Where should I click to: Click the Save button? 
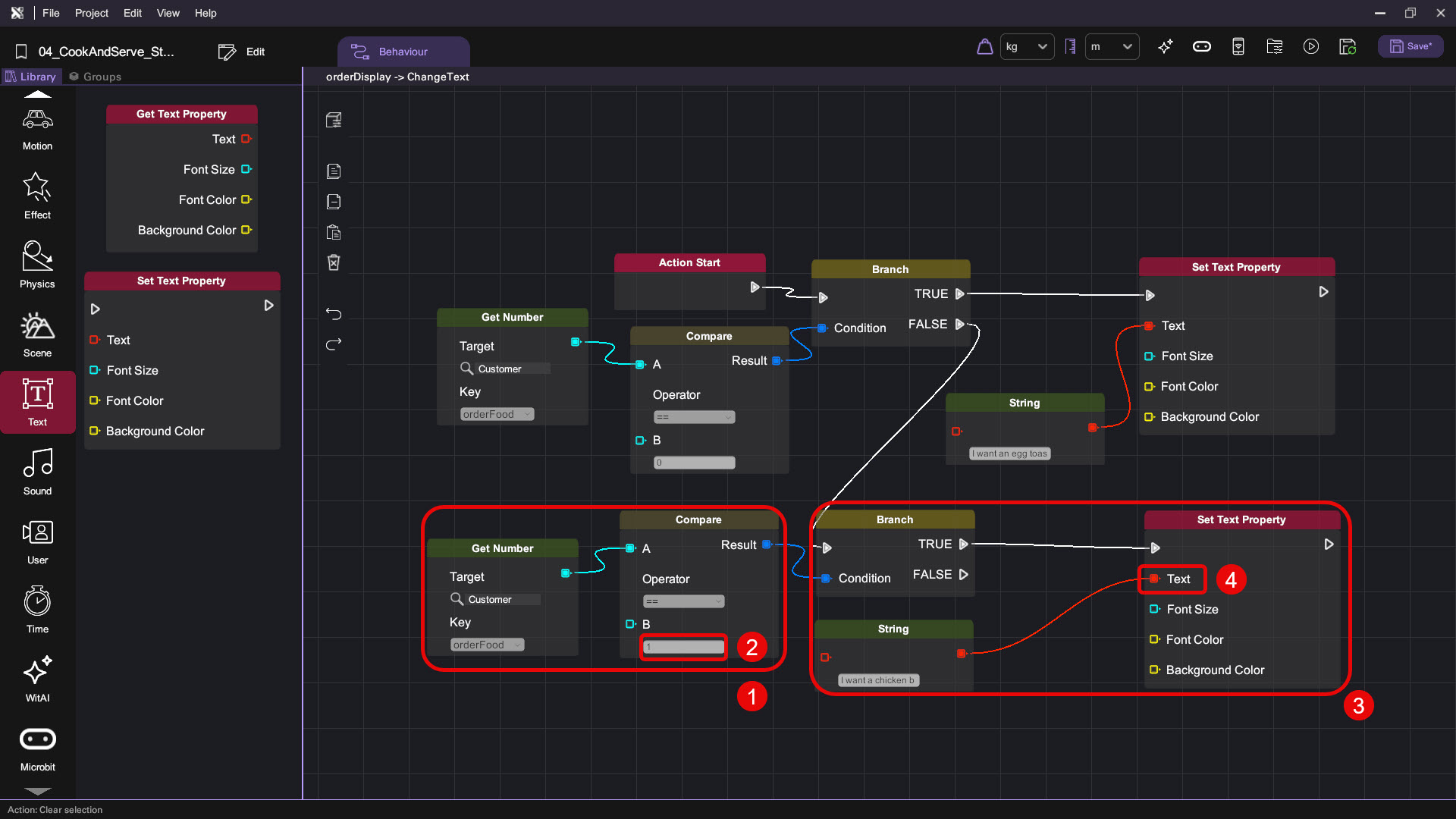coord(1410,46)
